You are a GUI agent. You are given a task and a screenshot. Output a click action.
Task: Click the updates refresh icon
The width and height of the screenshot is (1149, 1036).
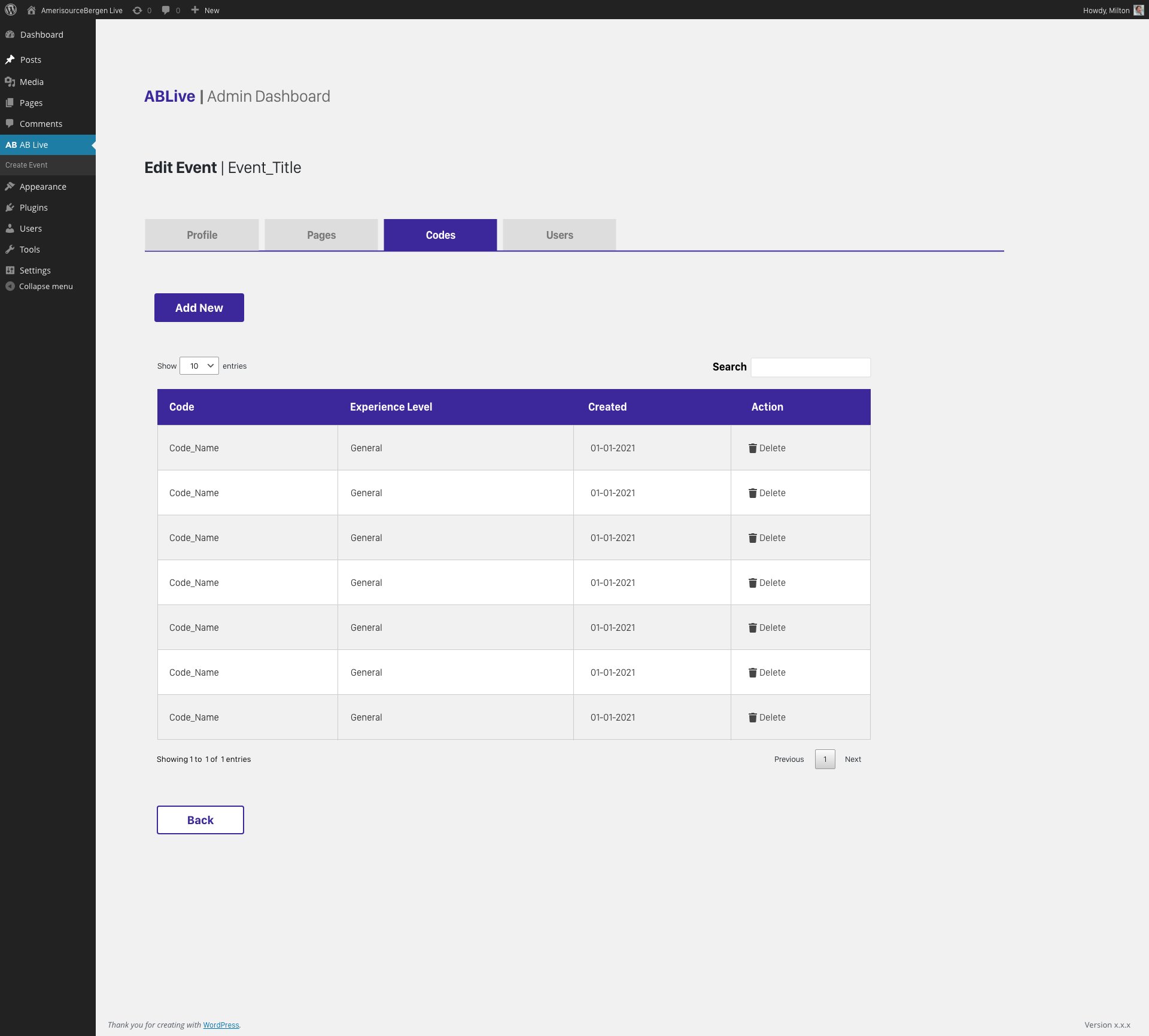click(138, 10)
